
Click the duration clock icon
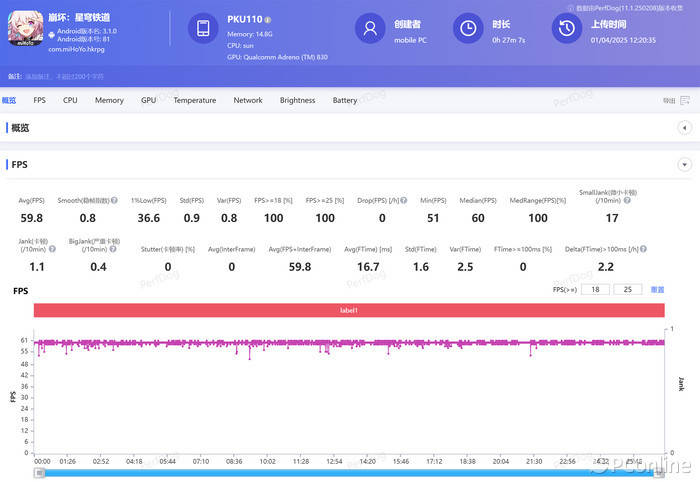click(467, 29)
